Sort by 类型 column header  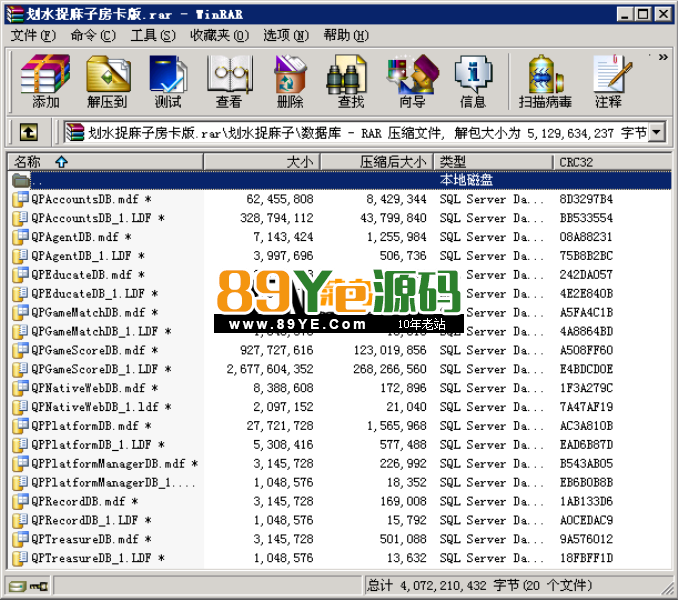[x=493, y=162]
